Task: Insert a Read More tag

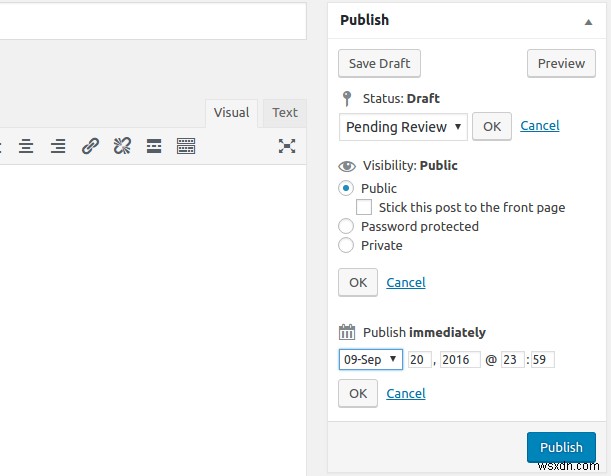Action: tap(154, 146)
